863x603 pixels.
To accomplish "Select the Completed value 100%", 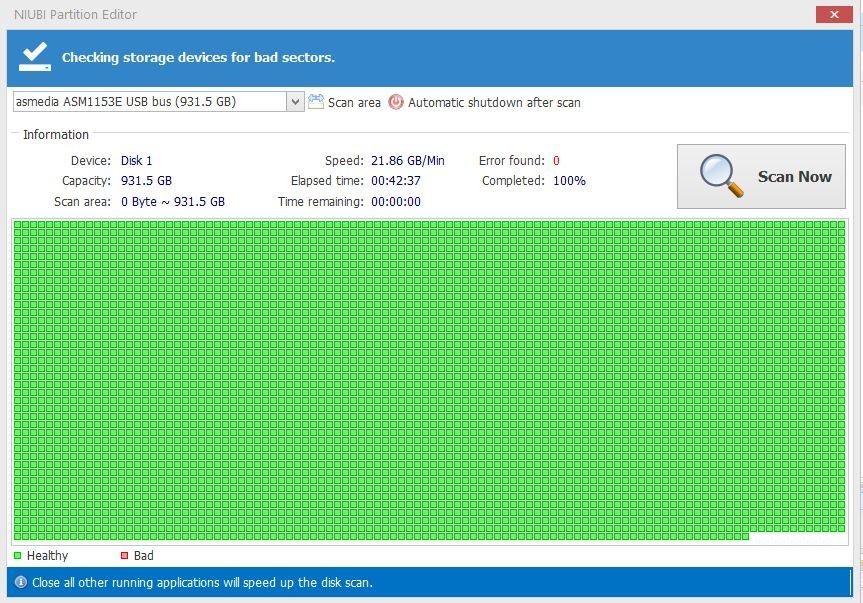I will (569, 180).
